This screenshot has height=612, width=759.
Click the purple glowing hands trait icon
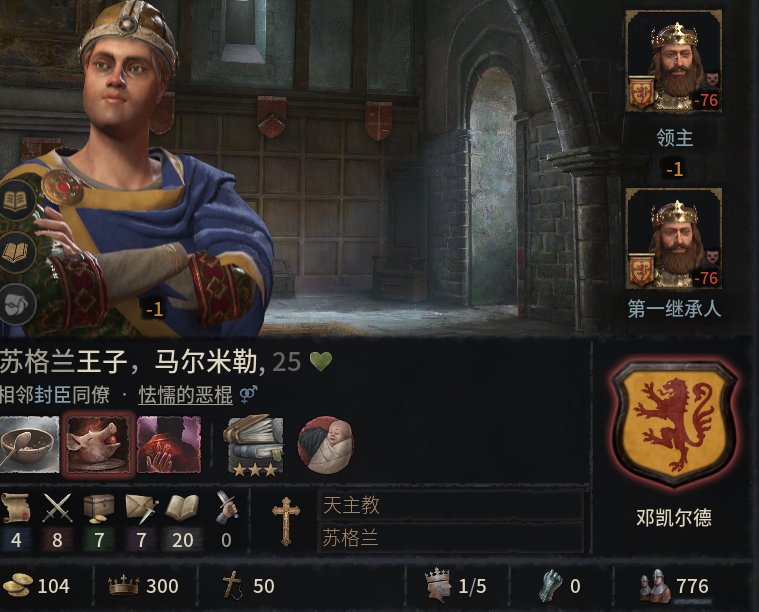pyautogui.click(x=169, y=444)
